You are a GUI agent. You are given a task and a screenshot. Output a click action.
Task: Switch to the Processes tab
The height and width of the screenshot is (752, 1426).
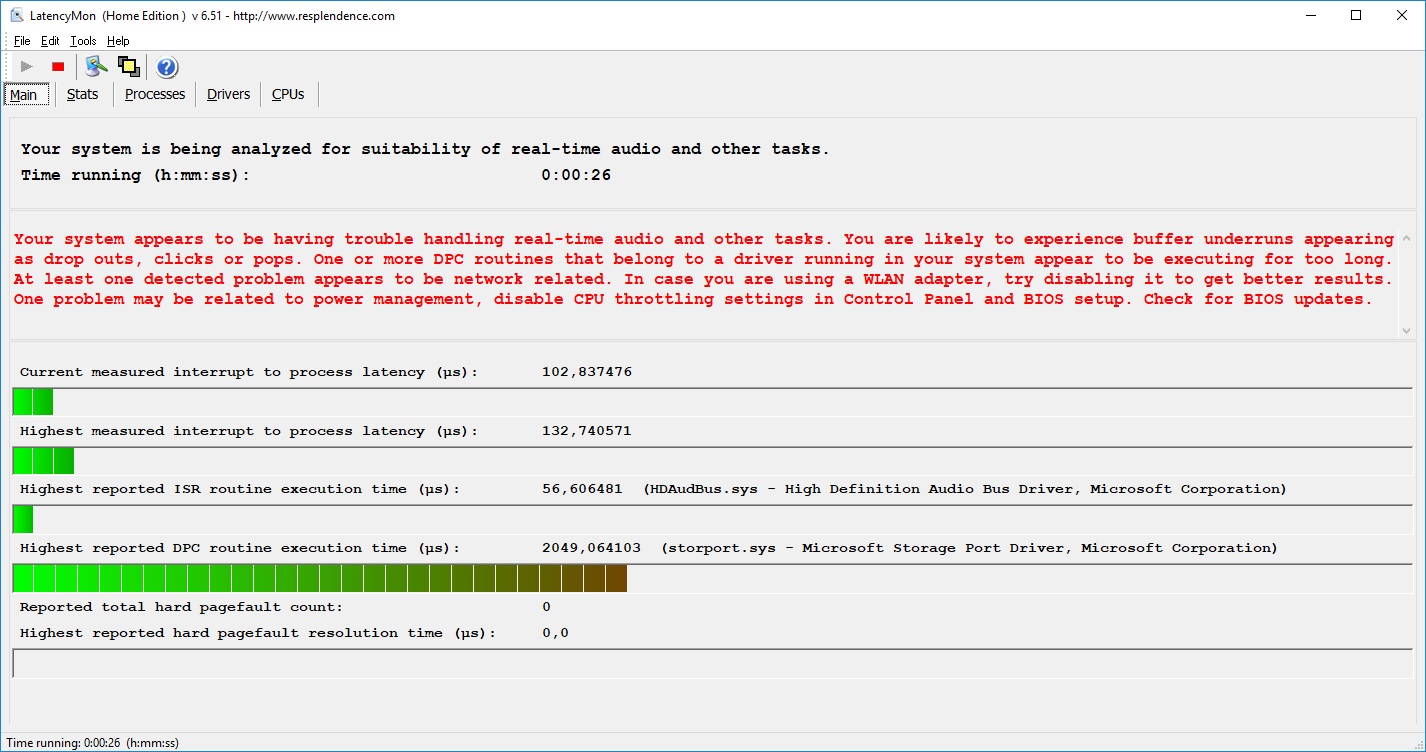[155, 94]
